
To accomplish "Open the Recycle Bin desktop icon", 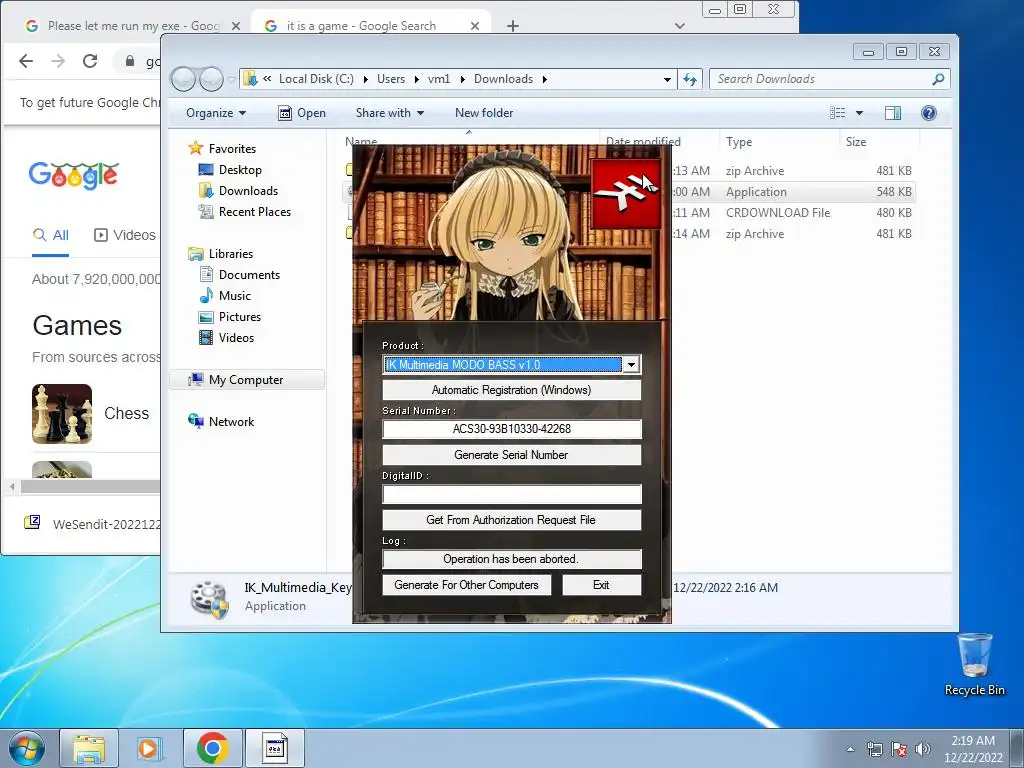I will (974, 665).
